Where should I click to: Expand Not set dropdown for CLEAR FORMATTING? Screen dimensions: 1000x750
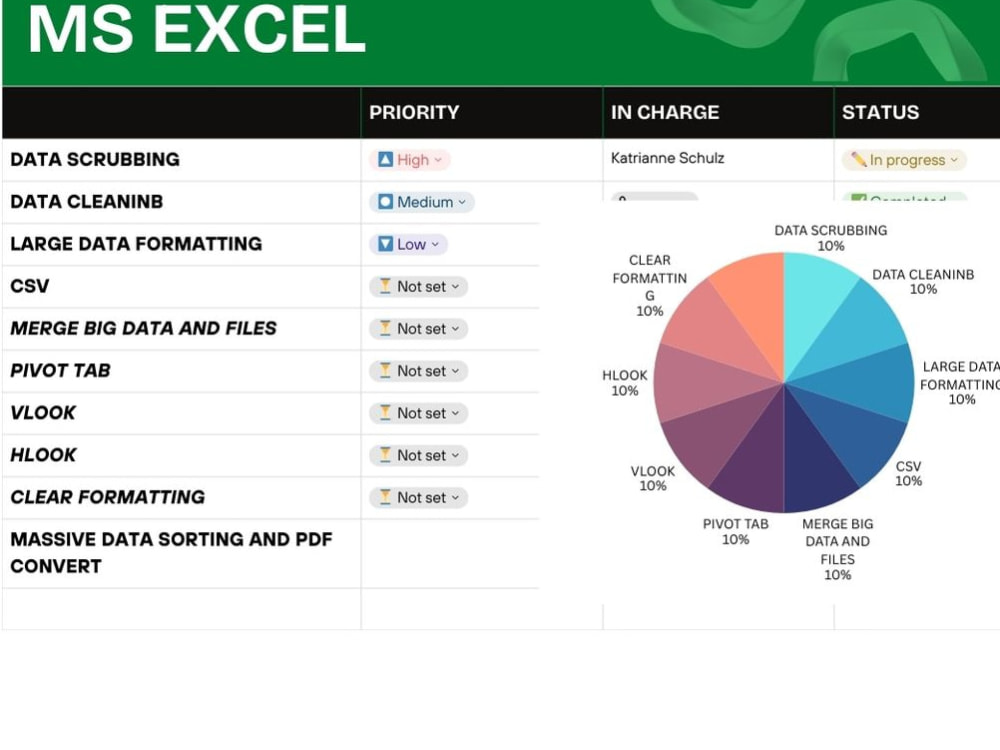point(455,497)
